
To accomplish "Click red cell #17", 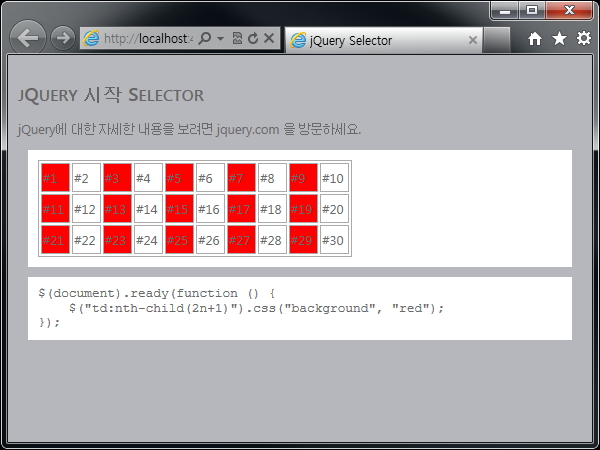I will point(241,209).
